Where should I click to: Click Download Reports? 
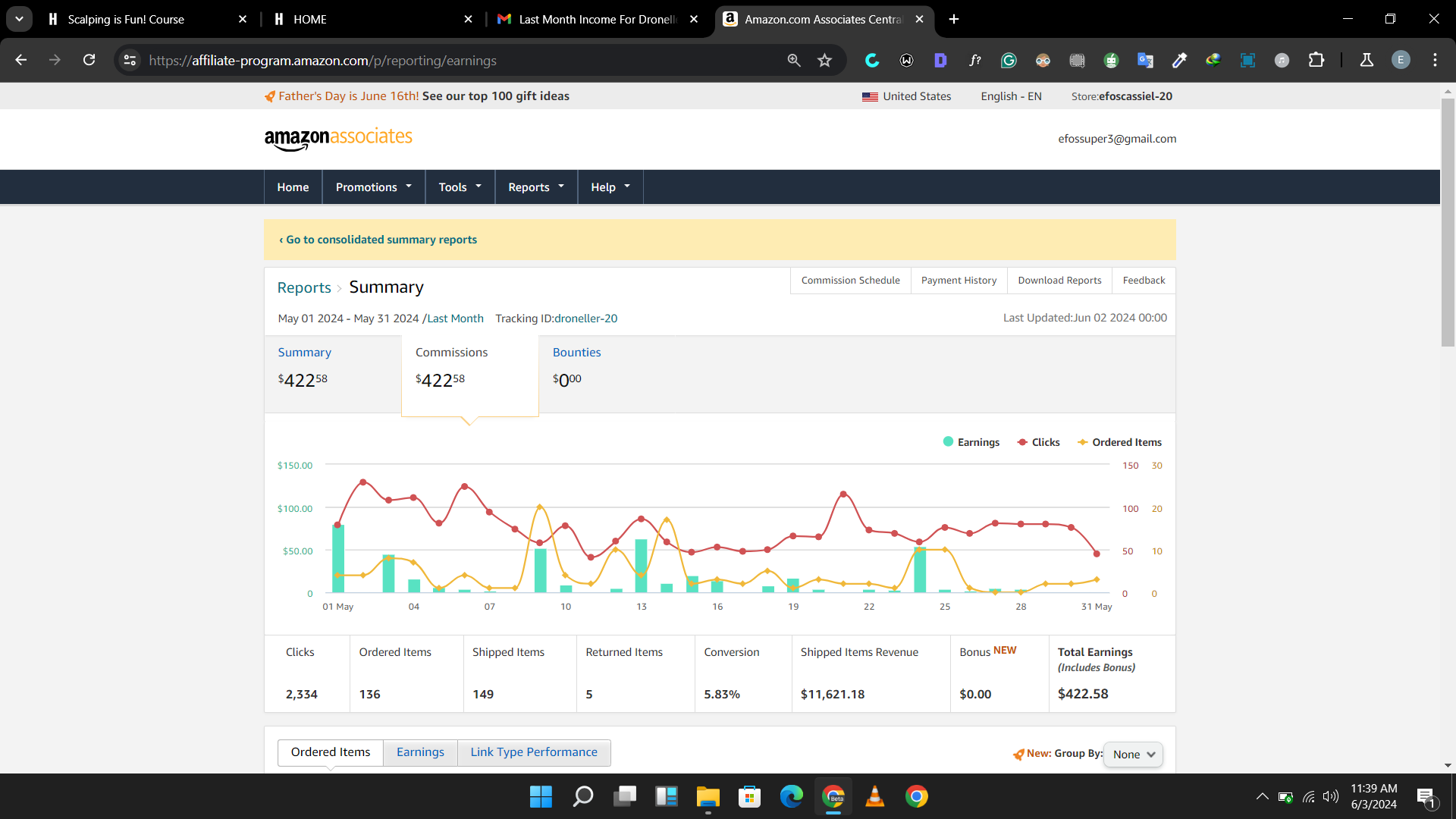(x=1059, y=281)
